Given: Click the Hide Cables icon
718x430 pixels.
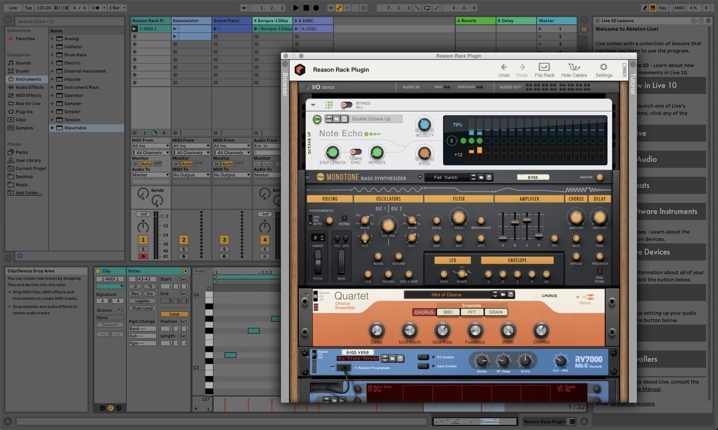Looking at the screenshot, I should coord(574,67).
